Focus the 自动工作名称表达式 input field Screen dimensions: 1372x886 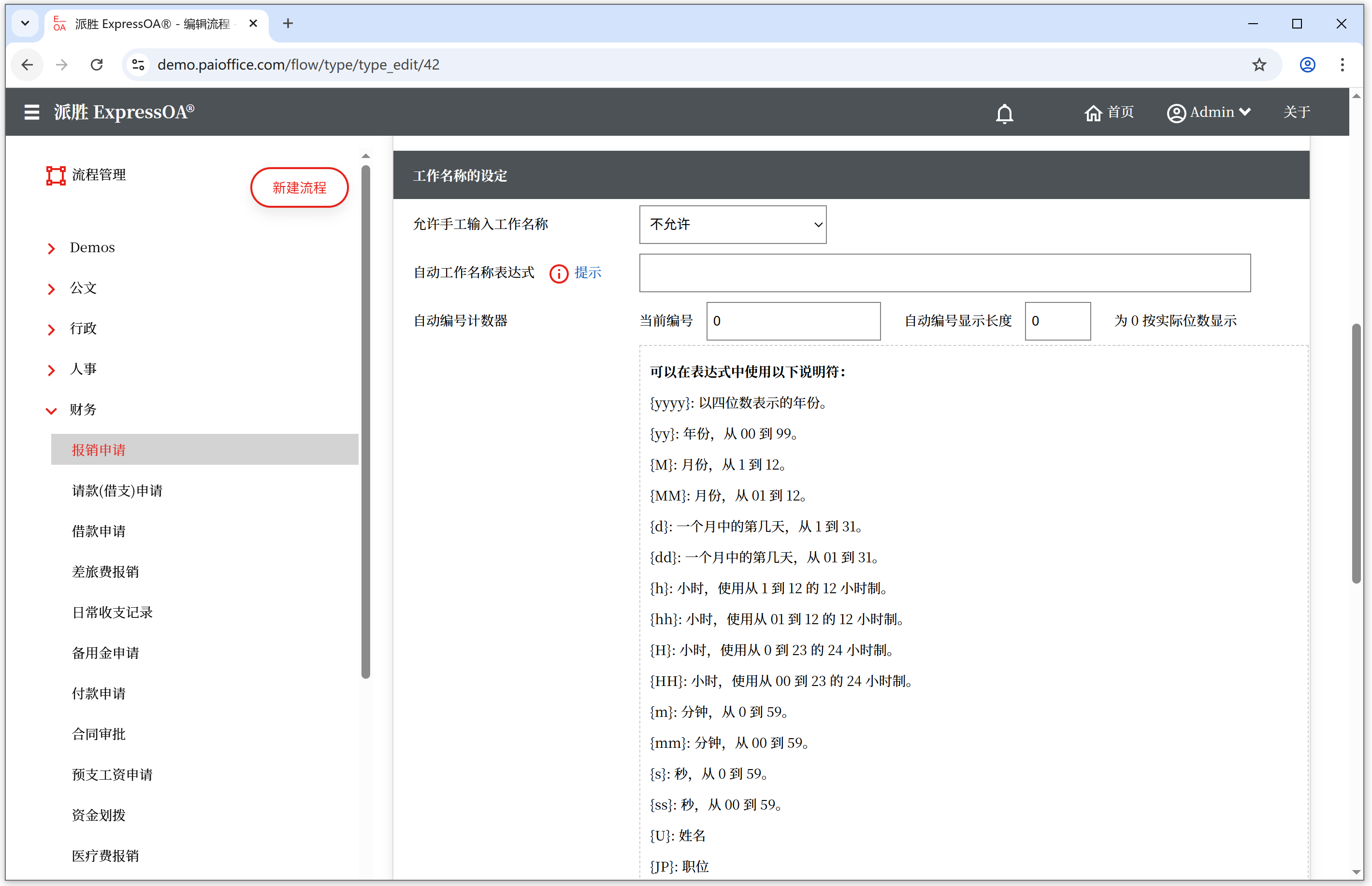(x=944, y=272)
